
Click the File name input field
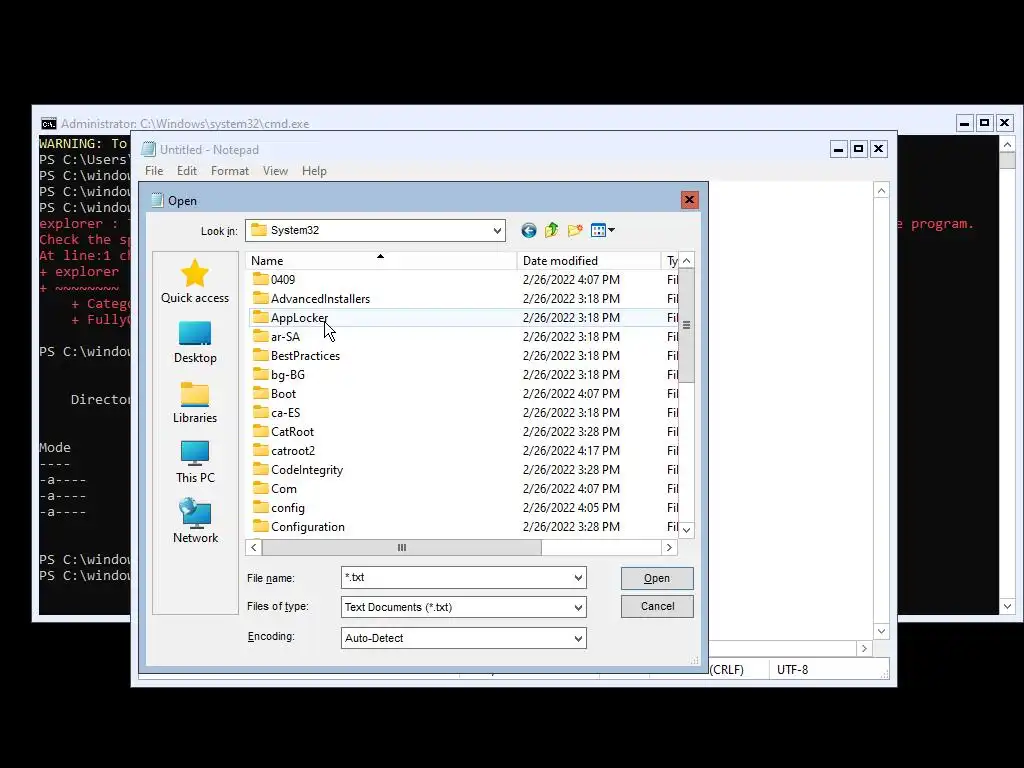[456, 578]
